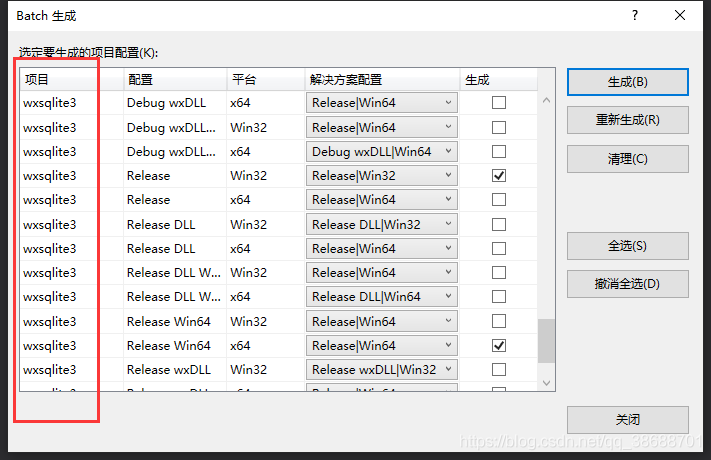The width and height of the screenshot is (711, 460).
Task: Uncheck build box for Release Win32 row
Action: [499, 176]
